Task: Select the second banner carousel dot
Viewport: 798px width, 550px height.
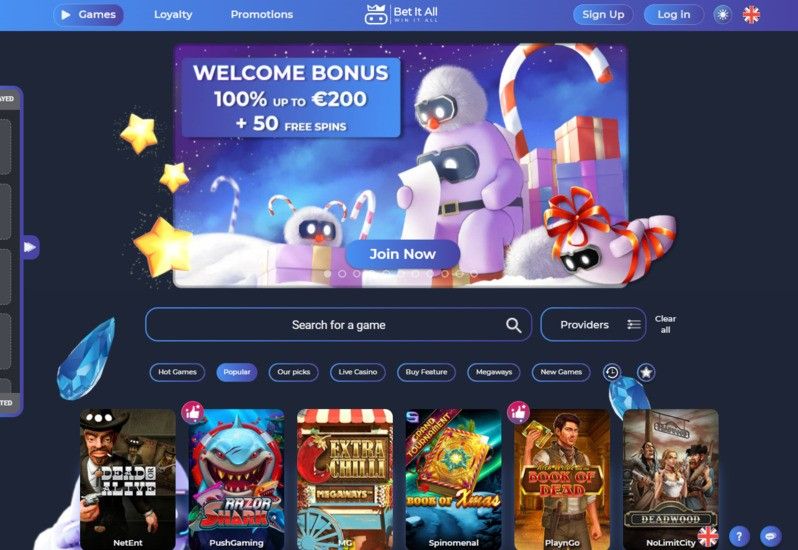Action: tap(342, 274)
